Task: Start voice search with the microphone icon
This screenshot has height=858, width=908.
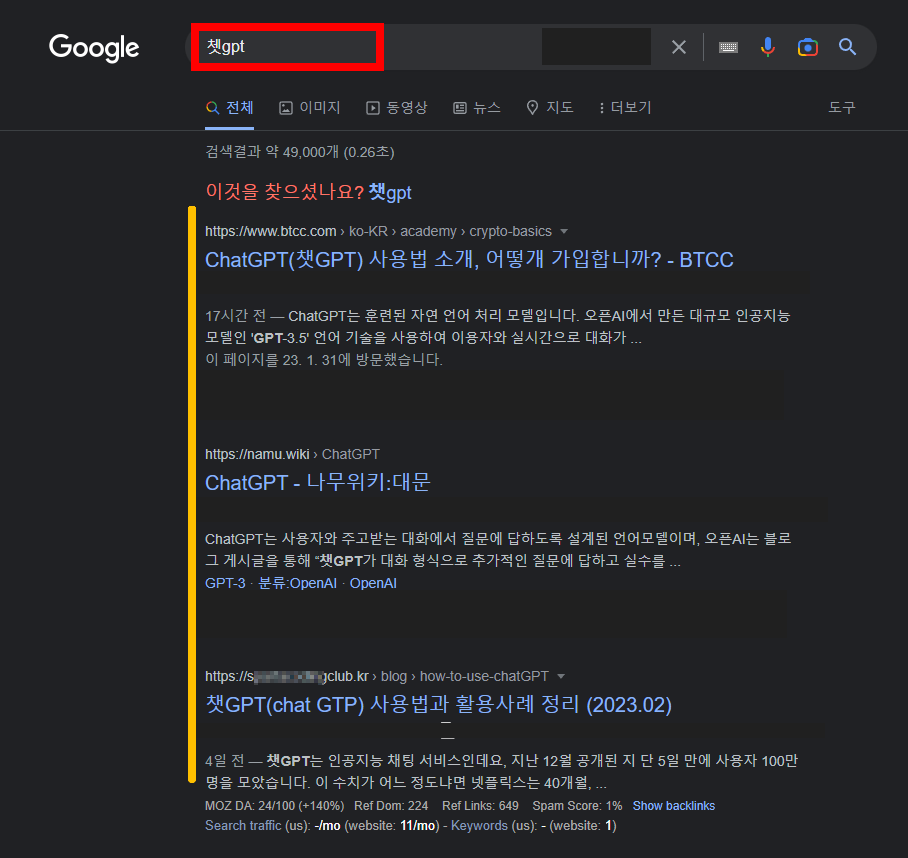Action: click(767, 46)
